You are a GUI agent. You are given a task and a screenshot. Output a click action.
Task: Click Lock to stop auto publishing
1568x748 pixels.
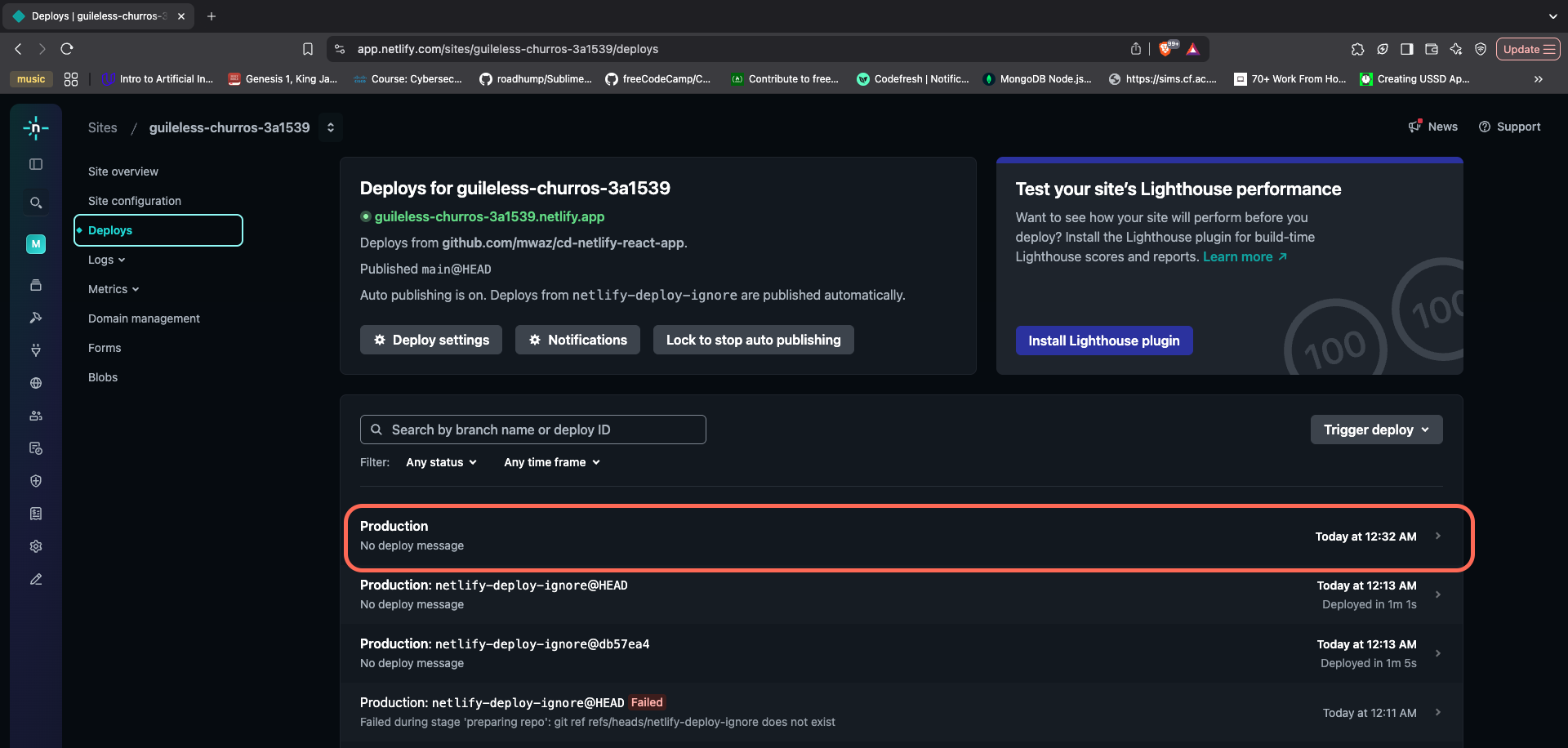click(x=753, y=340)
